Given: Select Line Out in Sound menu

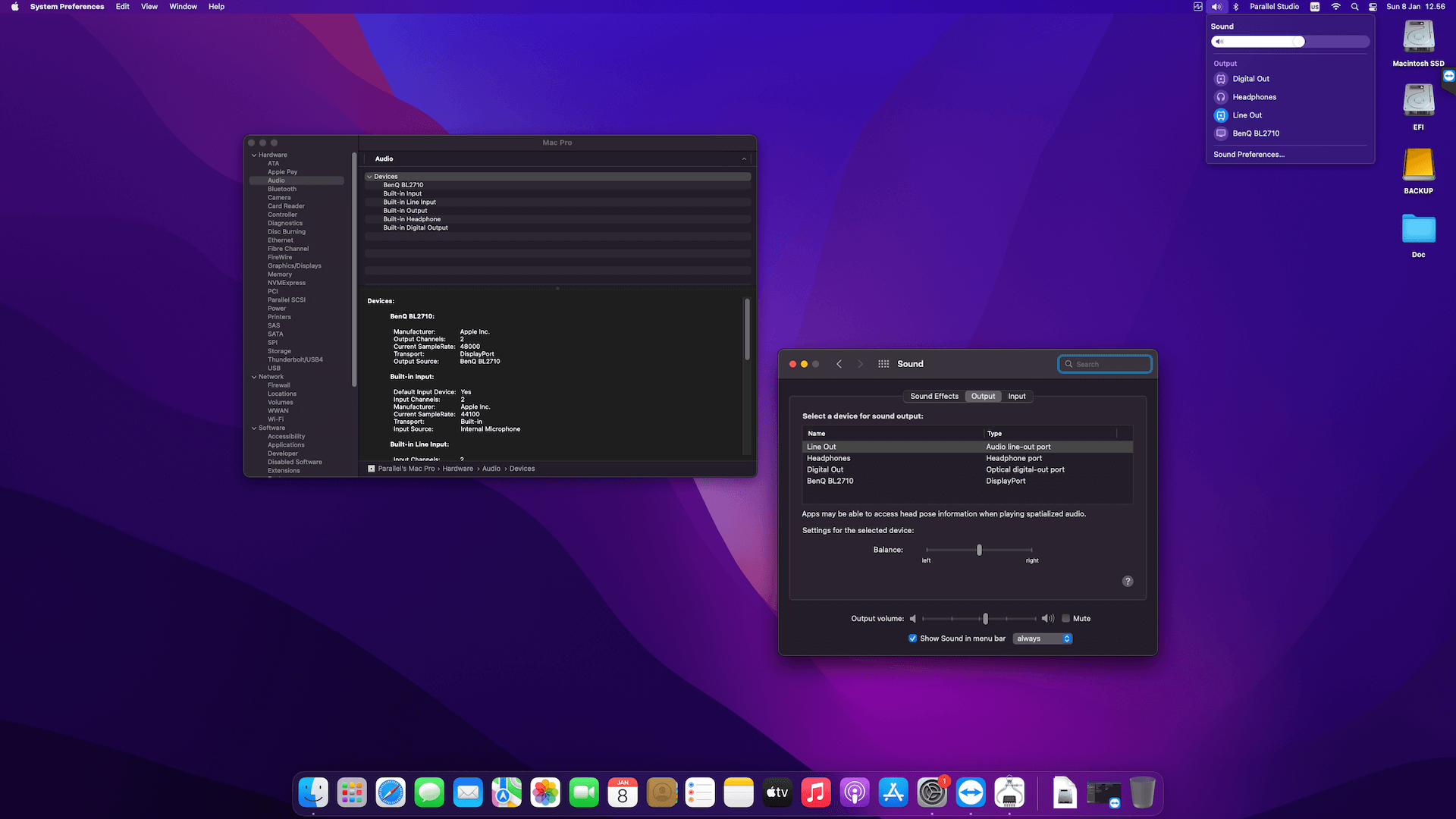Looking at the screenshot, I should point(1247,115).
